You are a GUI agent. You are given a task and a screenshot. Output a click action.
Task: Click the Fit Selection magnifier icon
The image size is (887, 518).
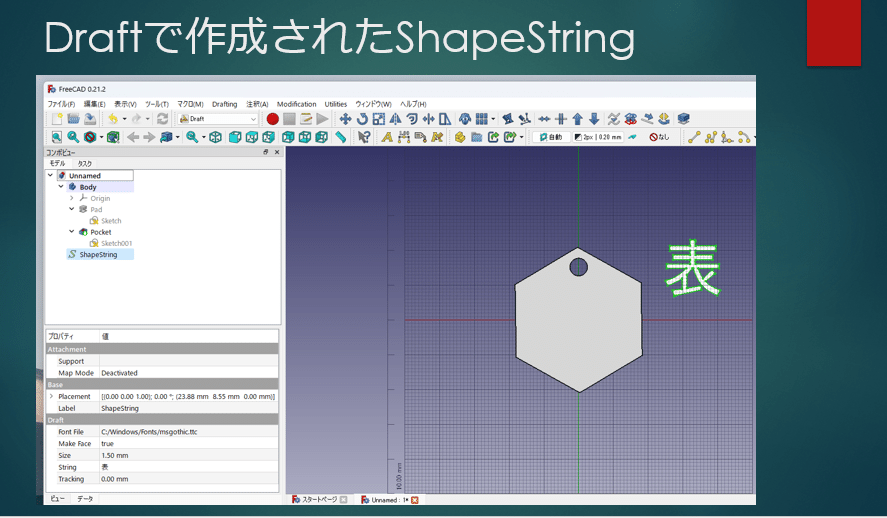[x=73, y=137]
